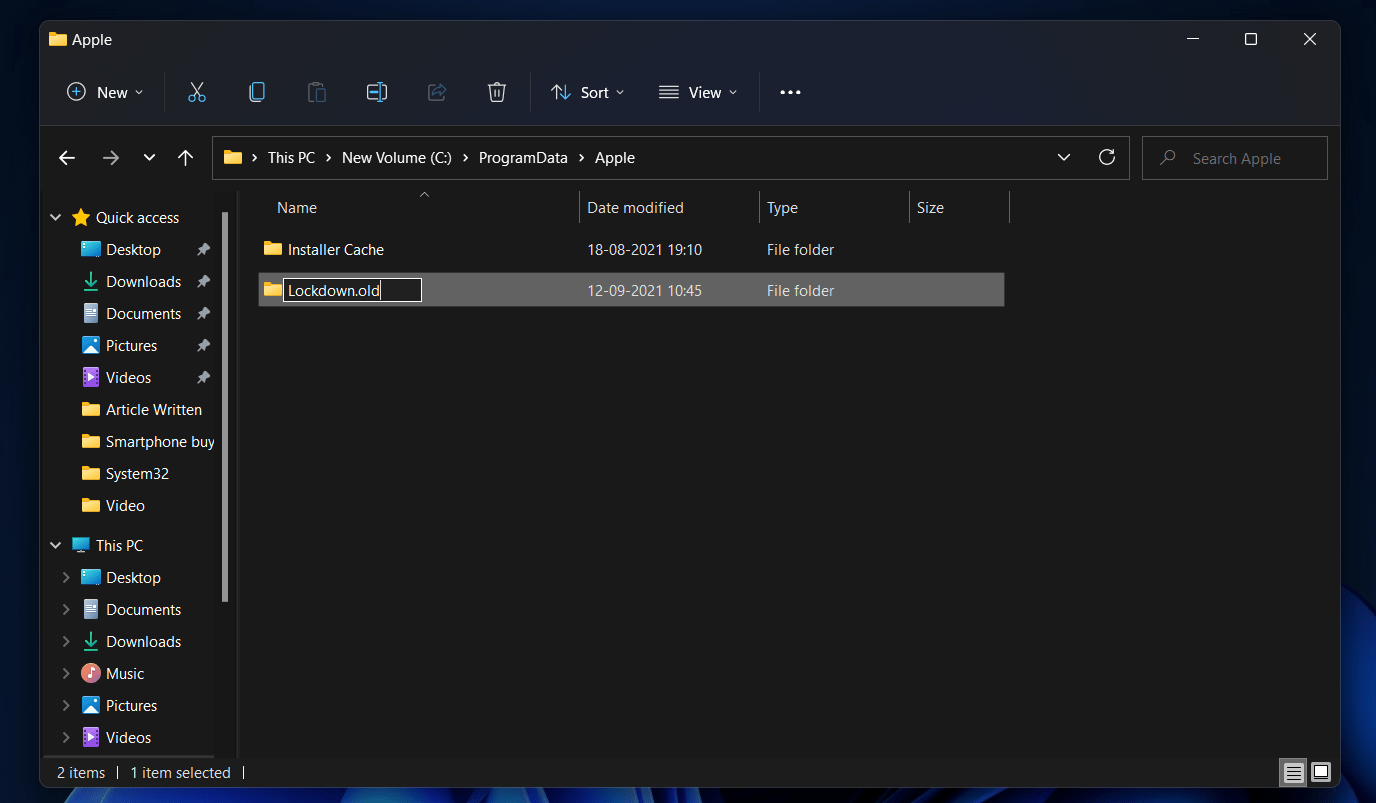Open the New item menu

(x=105, y=92)
